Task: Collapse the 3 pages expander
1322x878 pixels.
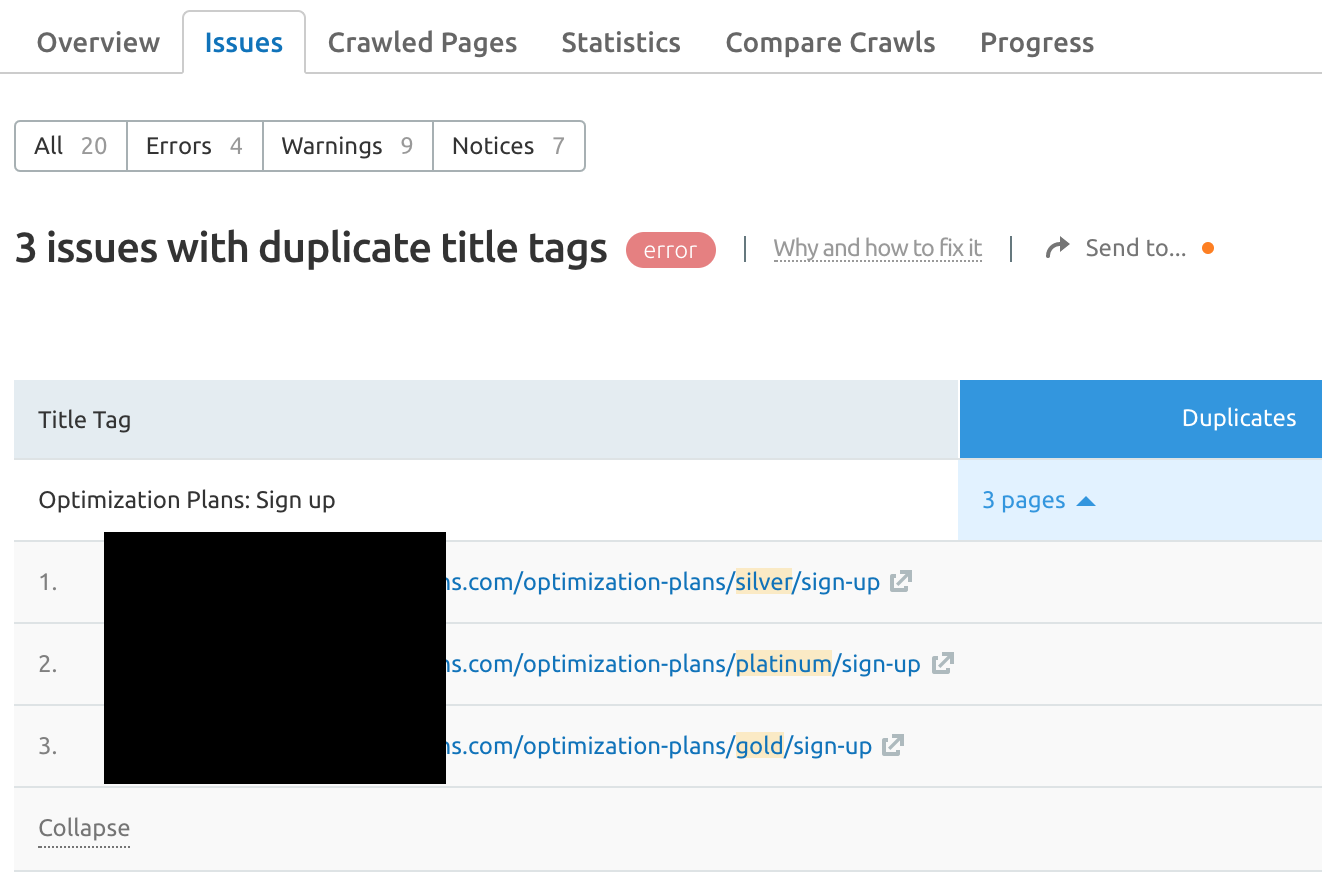Action: [x=1039, y=500]
